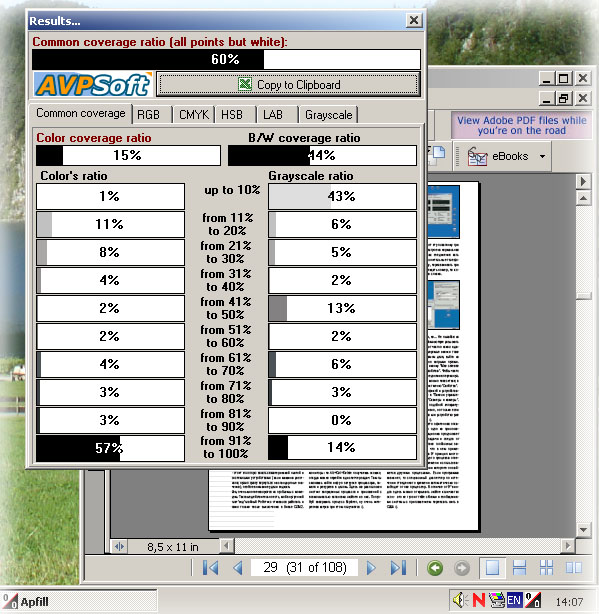Viewport: 599px width, 614px height.
Task: Minimize the Acrobat window
Action: (x=547, y=79)
